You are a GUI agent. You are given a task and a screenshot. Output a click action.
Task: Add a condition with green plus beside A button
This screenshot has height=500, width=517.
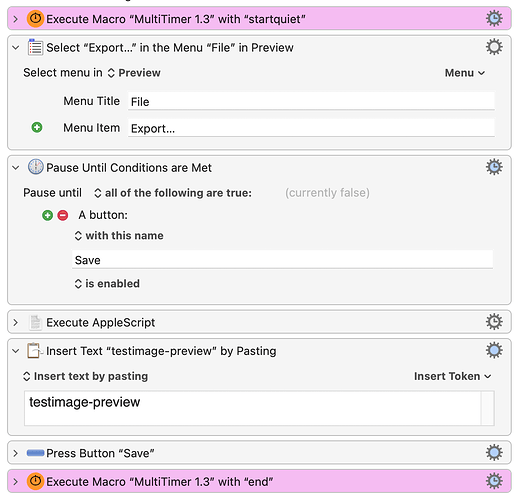(48, 215)
